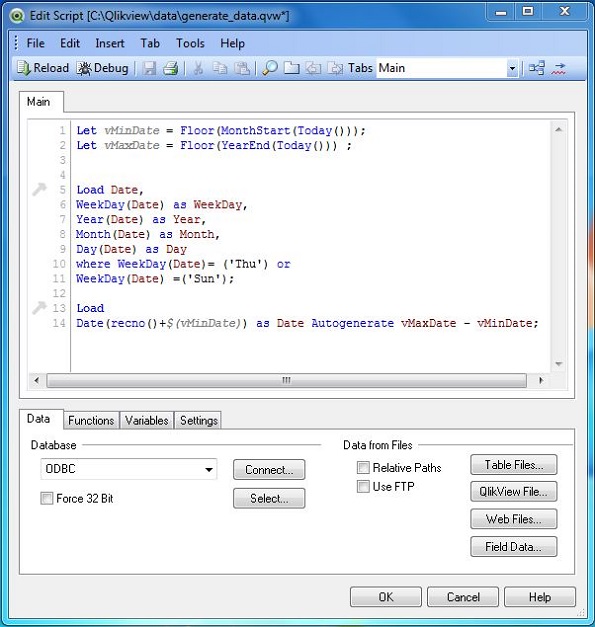Click the editor scroll down arrow
595x627 pixels.
(559, 364)
